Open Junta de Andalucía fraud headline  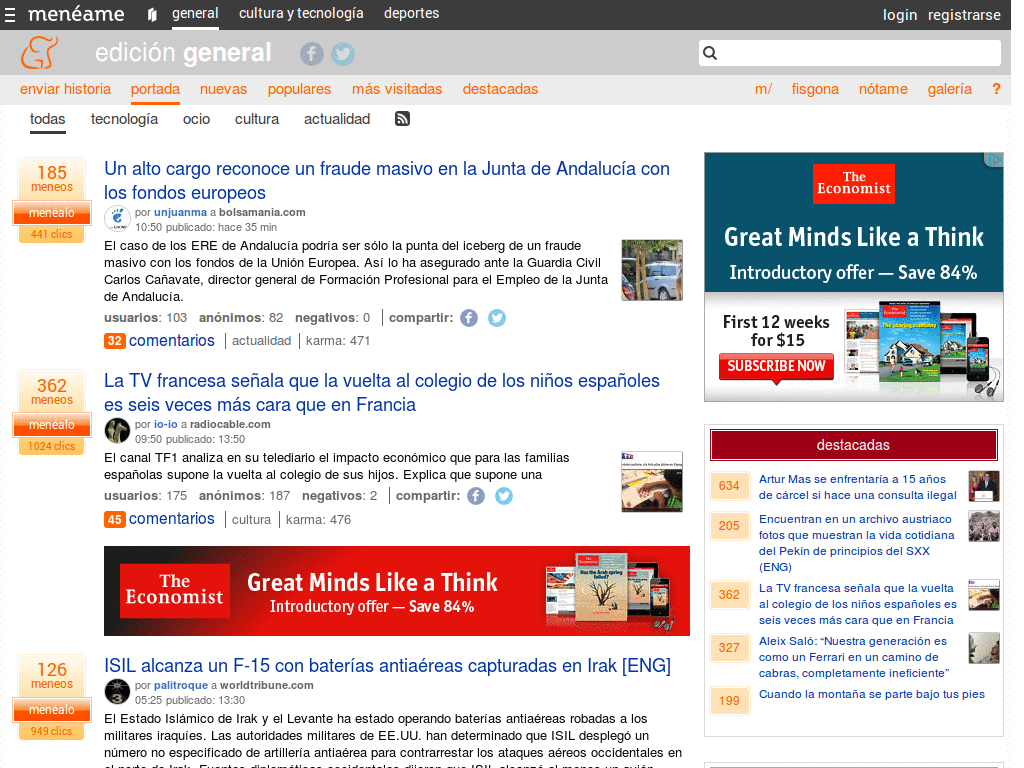[x=387, y=180]
